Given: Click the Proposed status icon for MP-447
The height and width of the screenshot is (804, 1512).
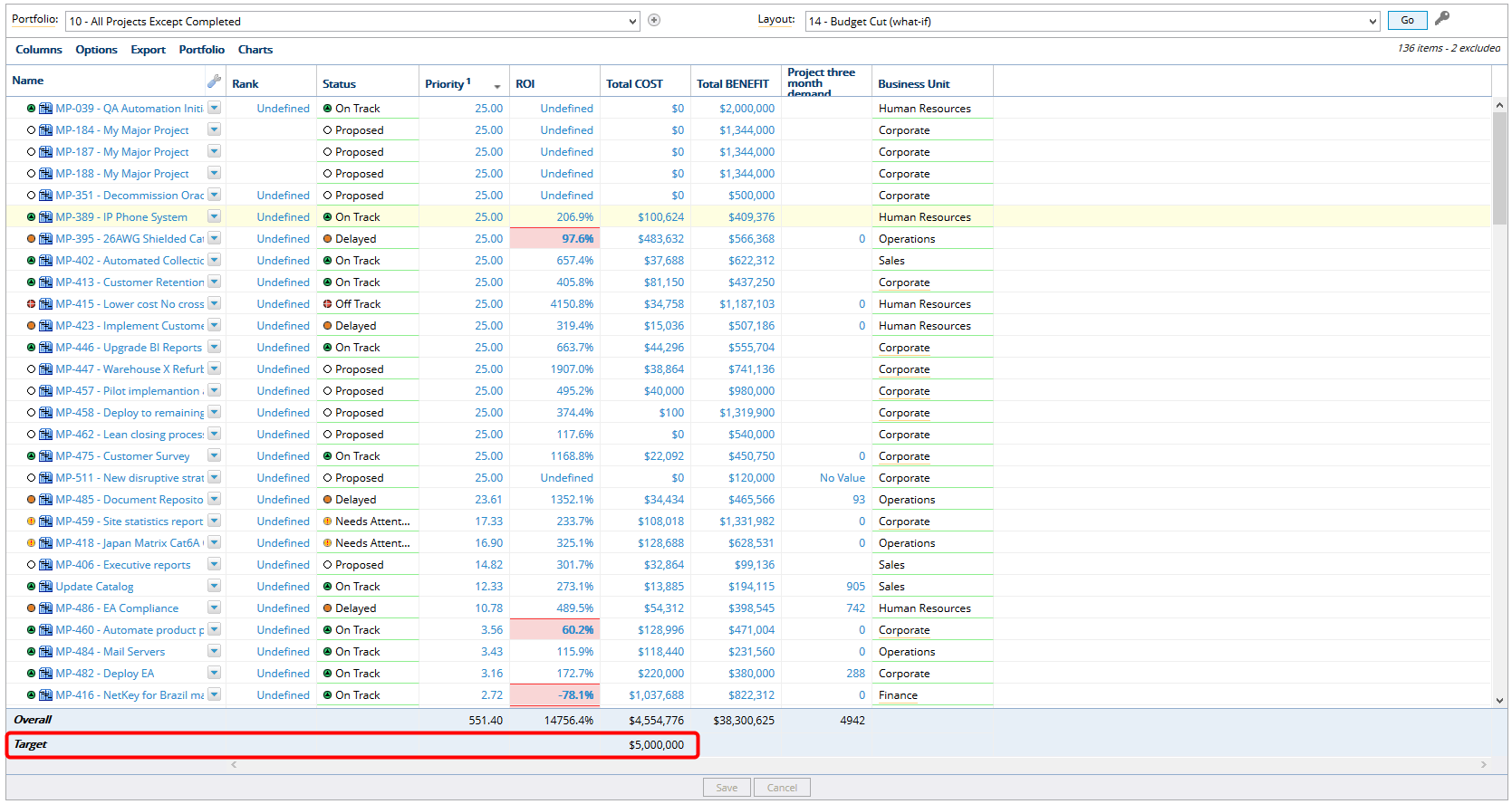Looking at the screenshot, I should (328, 369).
